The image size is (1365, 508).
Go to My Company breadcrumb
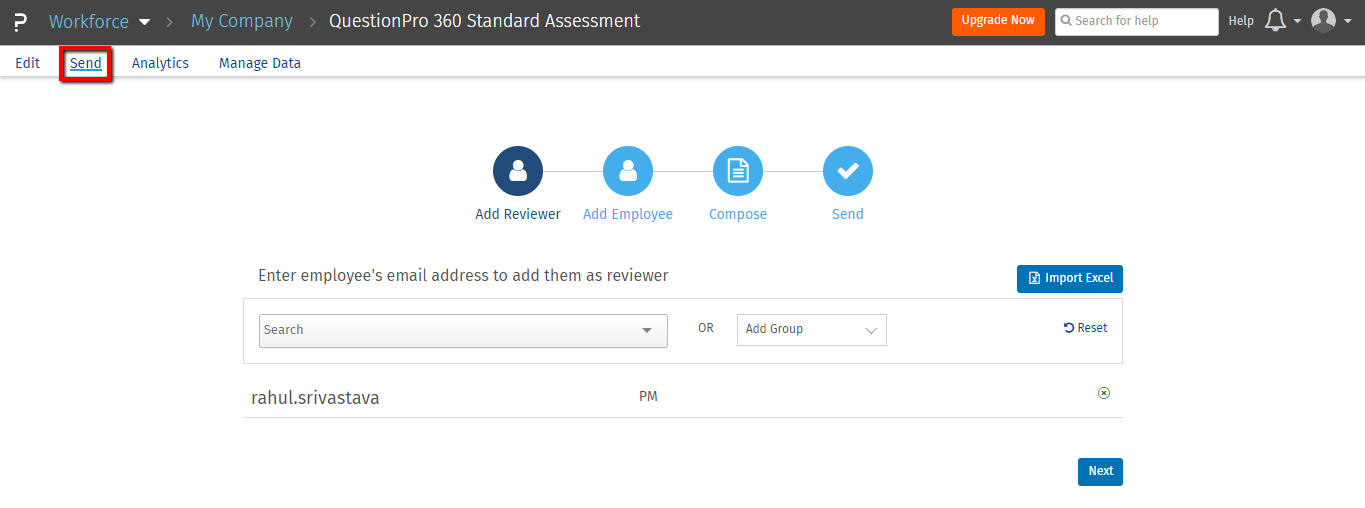pos(242,21)
